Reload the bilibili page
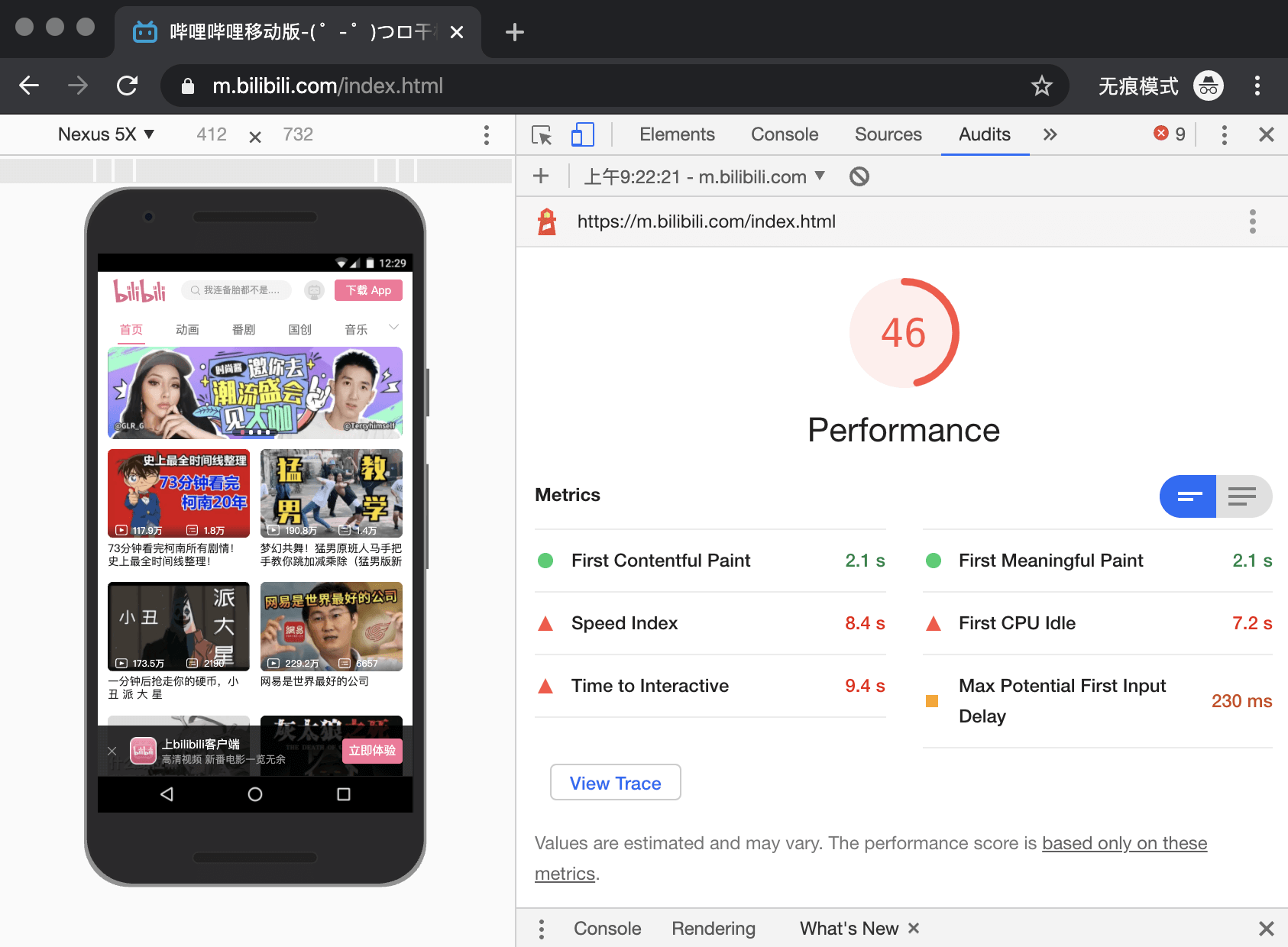 [x=127, y=86]
